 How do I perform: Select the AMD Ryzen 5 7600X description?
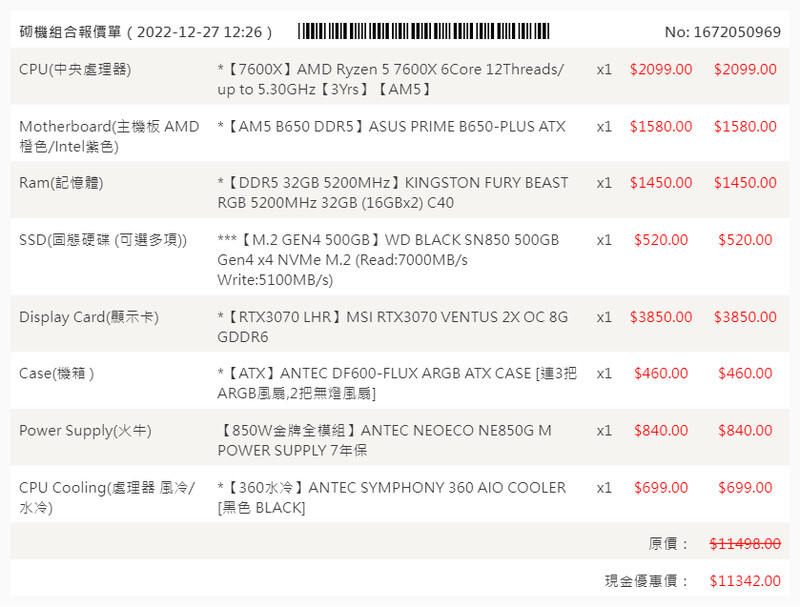[390, 79]
